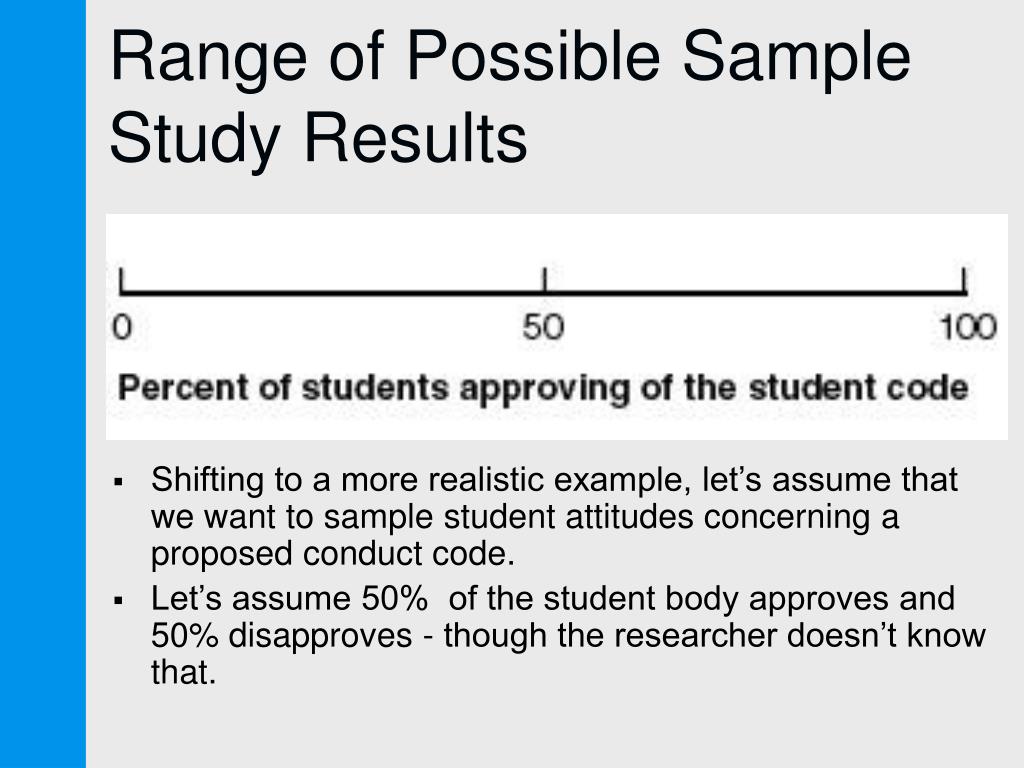Image resolution: width=1024 pixels, height=768 pixels.
Task: Click the final word 'that.' in second bullet
Action: (x=184, y=672)
